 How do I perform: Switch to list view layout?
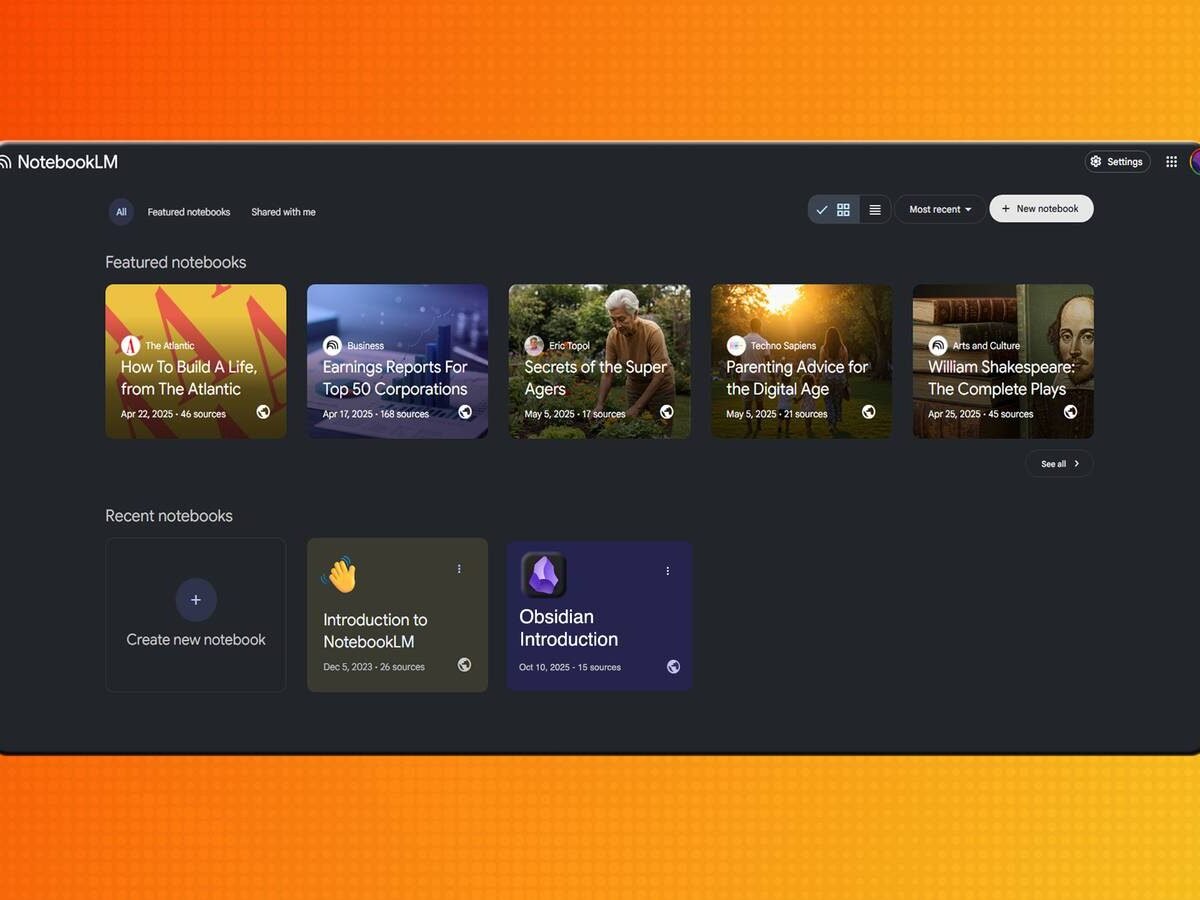tap(875, 210)
